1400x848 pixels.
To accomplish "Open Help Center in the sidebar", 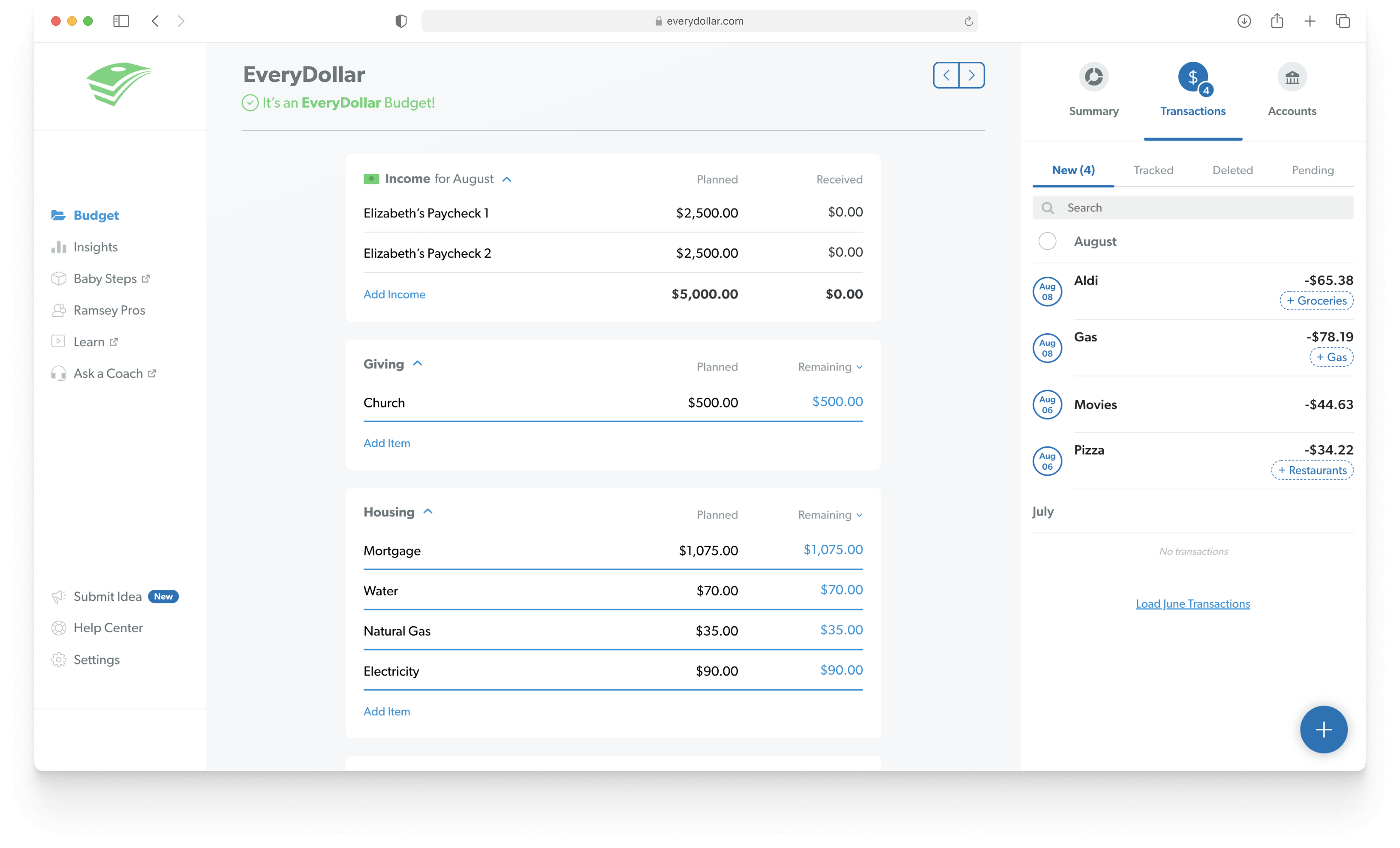I will point(108,628).
